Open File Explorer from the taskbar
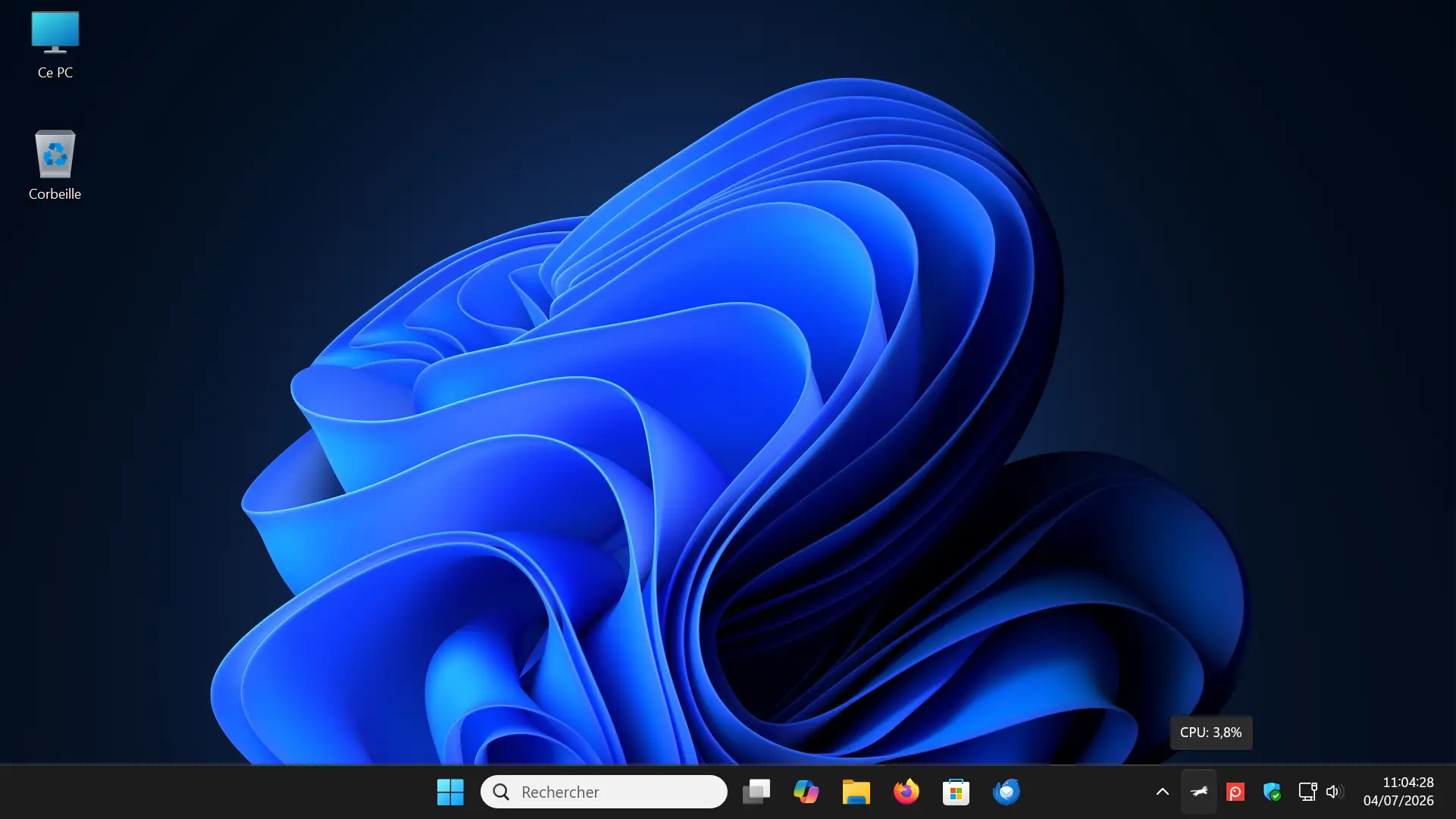Screen dimensions: 1456x819 [856, 792]
